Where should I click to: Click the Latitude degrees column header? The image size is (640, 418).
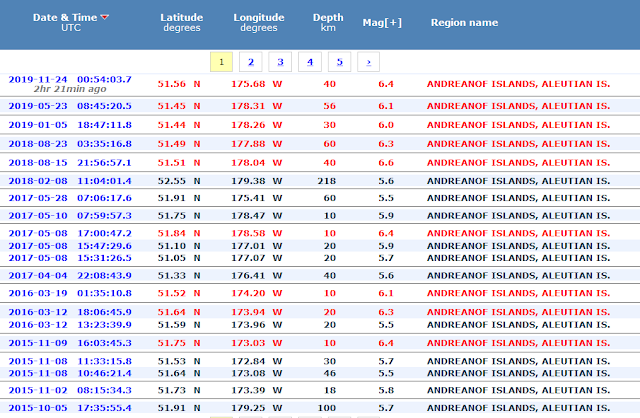click(x=182, y=22)
